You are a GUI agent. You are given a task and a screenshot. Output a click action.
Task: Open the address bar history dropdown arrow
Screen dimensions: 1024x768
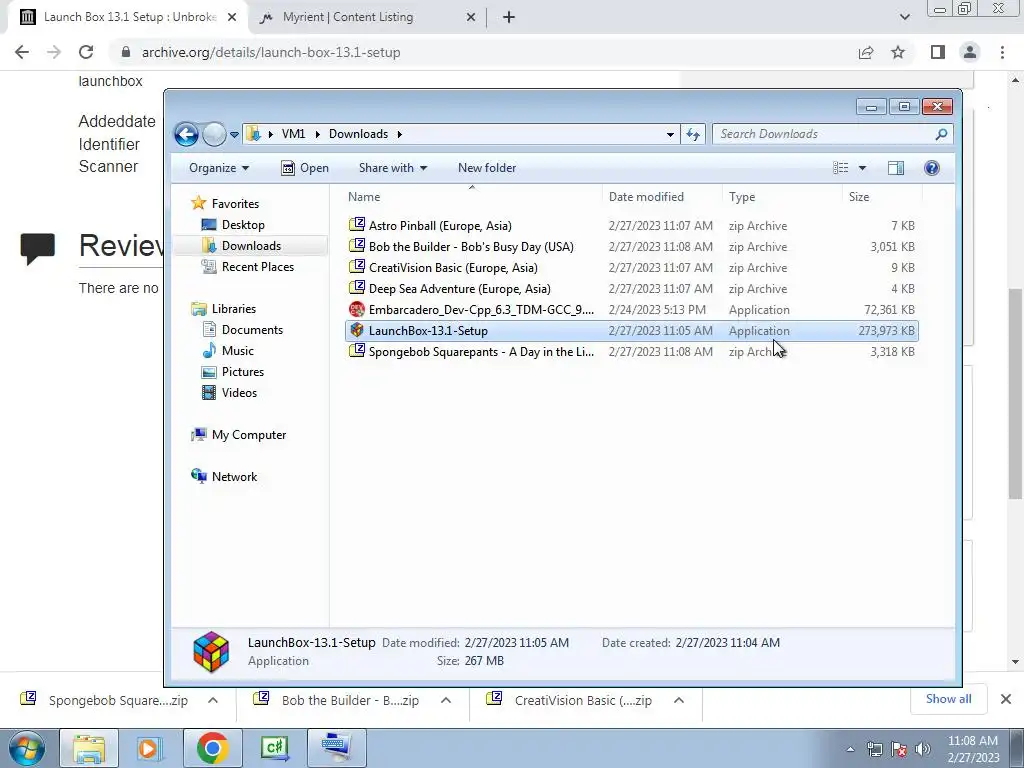670,135
